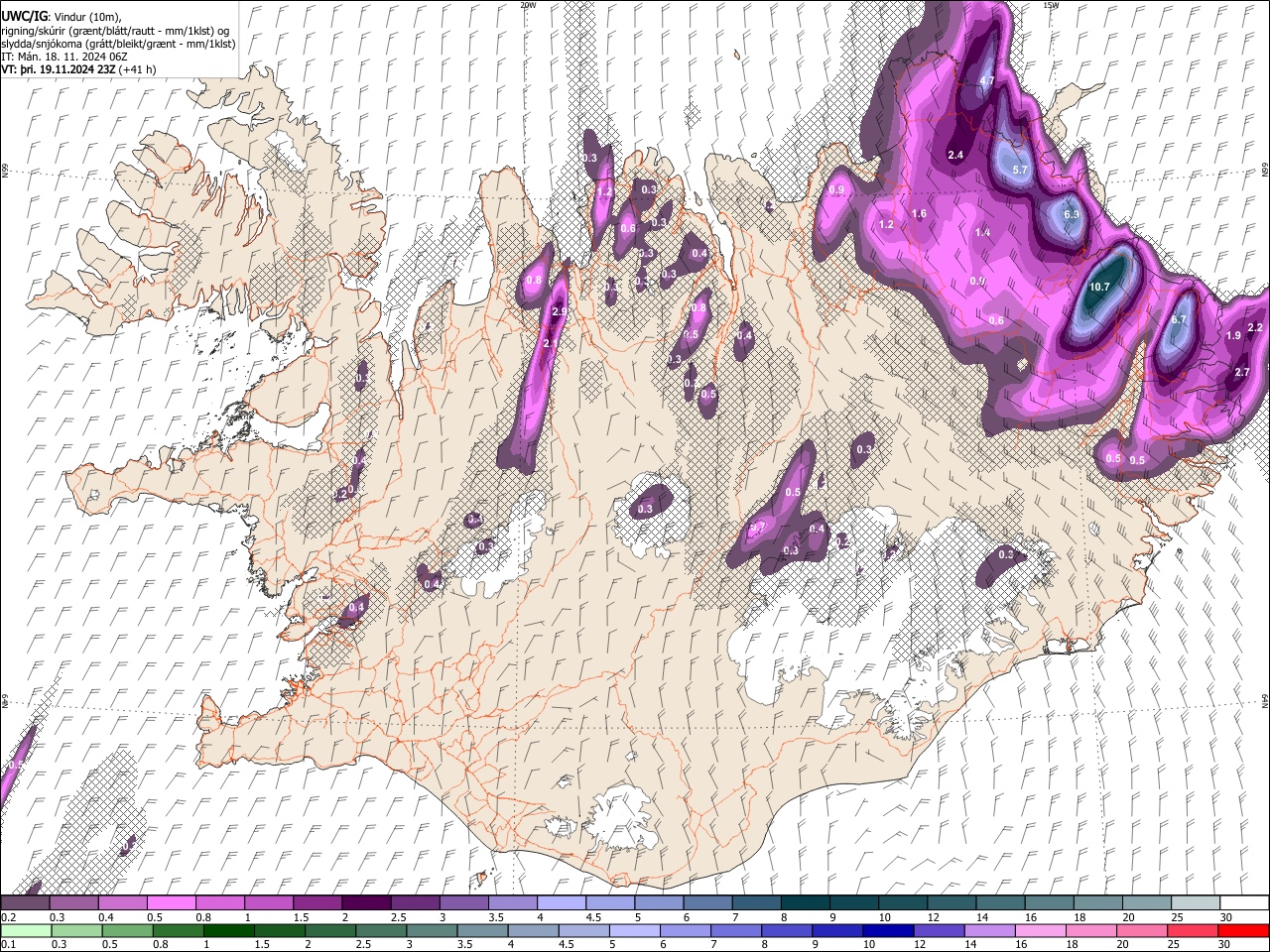This screenshot has height=952, width=1270.
Task: Click the bright red swatch after 30
Action: click(x=1243, y=930)
